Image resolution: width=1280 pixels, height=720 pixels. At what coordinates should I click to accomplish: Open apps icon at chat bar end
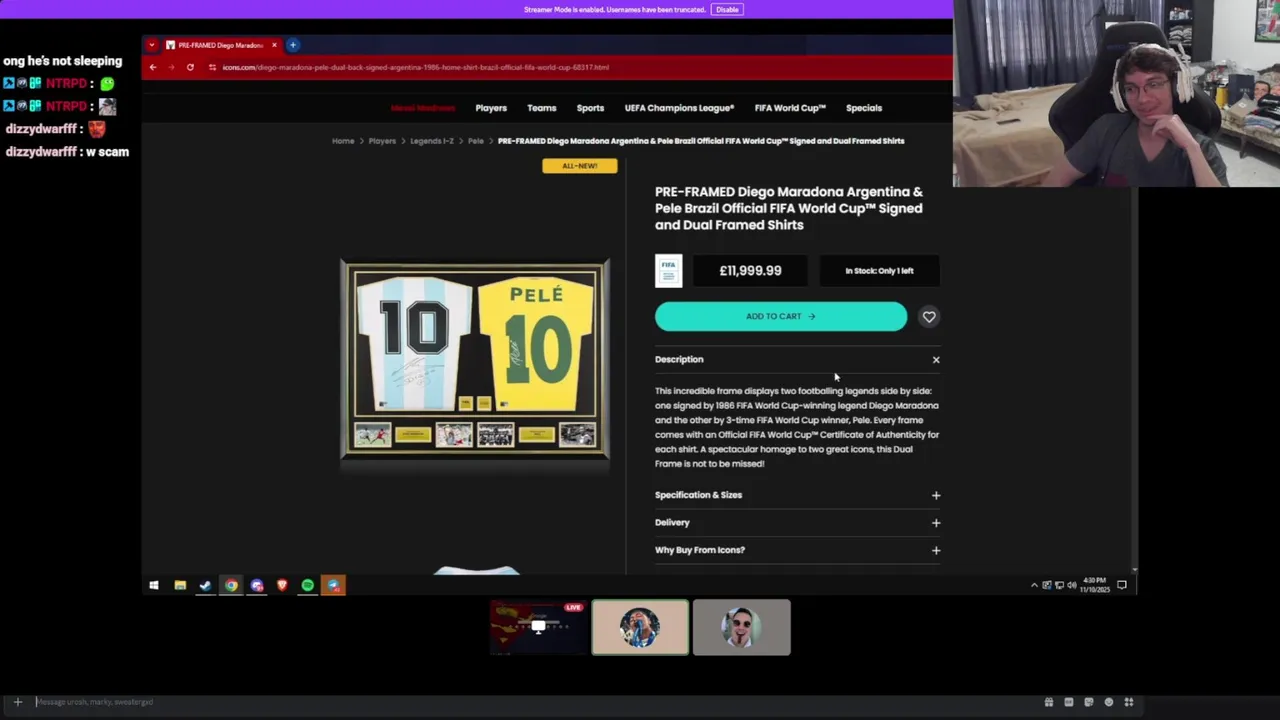pos(1129,702)
